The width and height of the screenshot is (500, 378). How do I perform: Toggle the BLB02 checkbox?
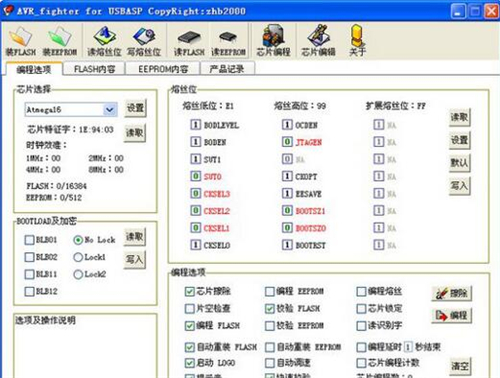(29, 257)
